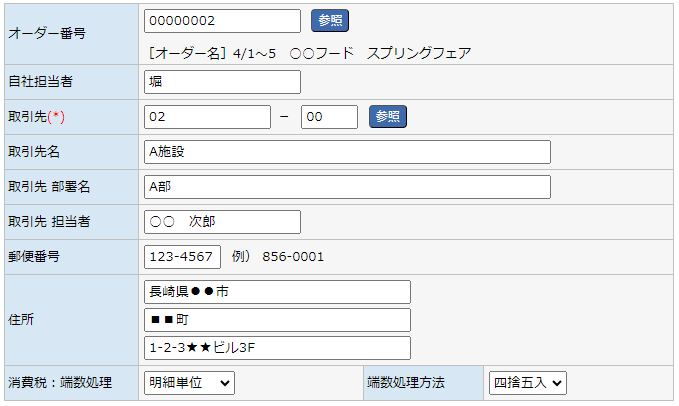Click the オーダー番号 field containing 00000002
Screen dimensions: 679x406
pos(222,21)
